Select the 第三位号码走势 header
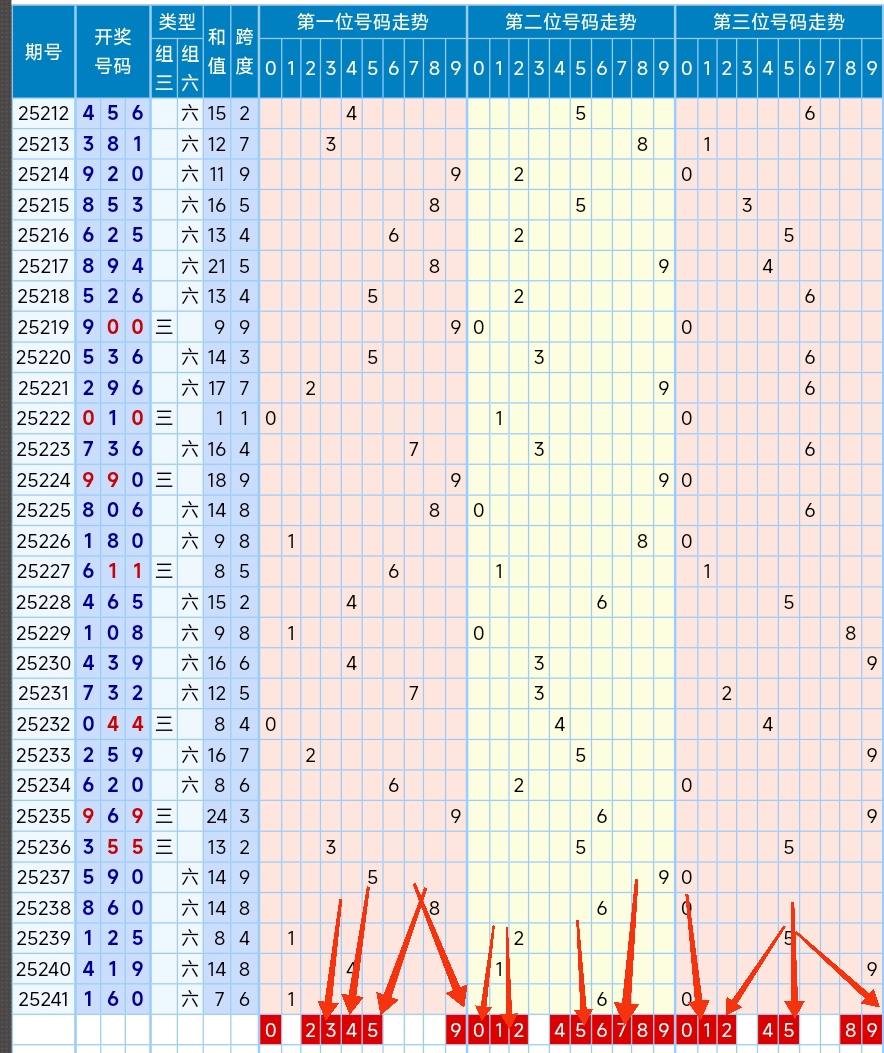 [x=779, y=22]
